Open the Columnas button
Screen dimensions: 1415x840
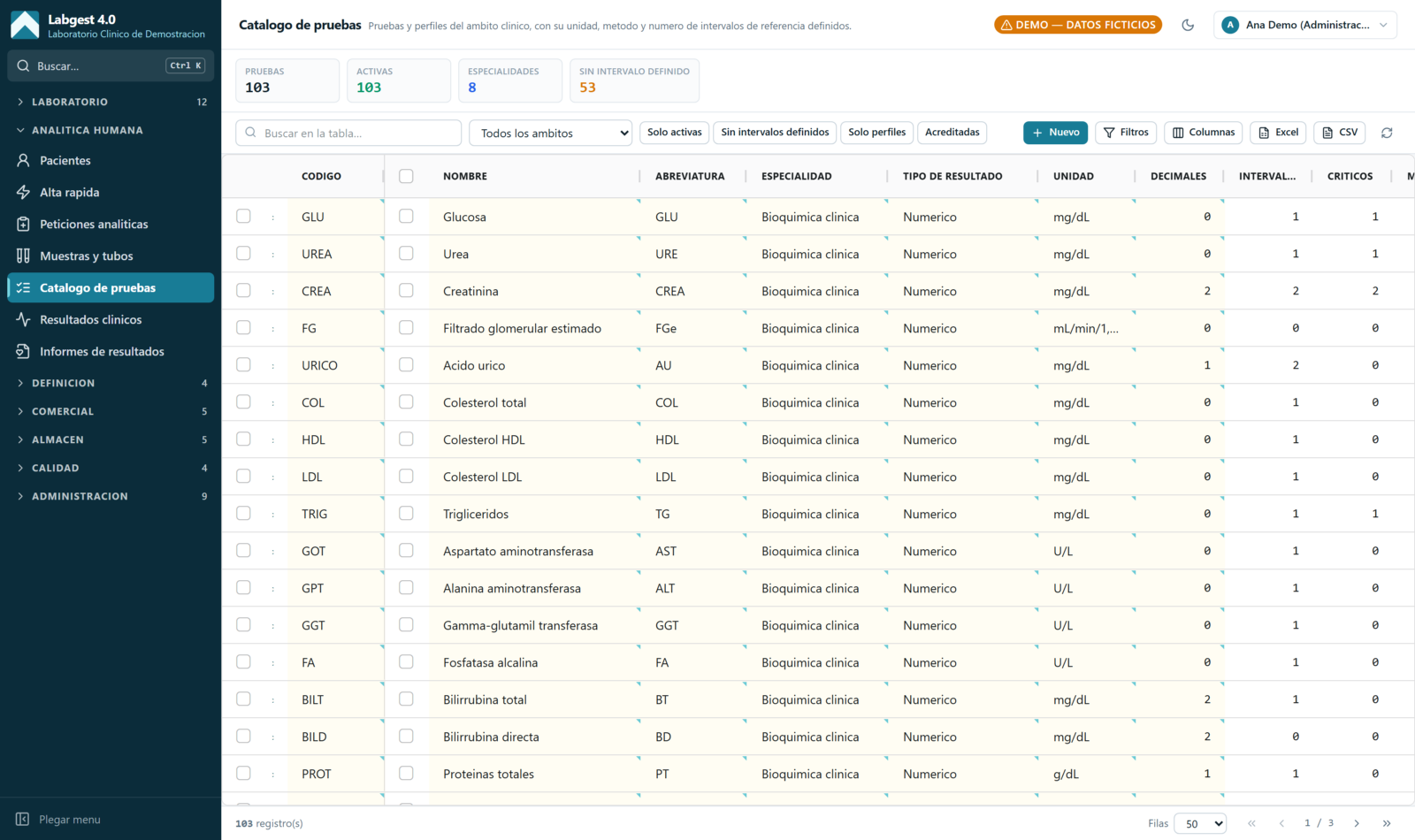point(1203,133)
